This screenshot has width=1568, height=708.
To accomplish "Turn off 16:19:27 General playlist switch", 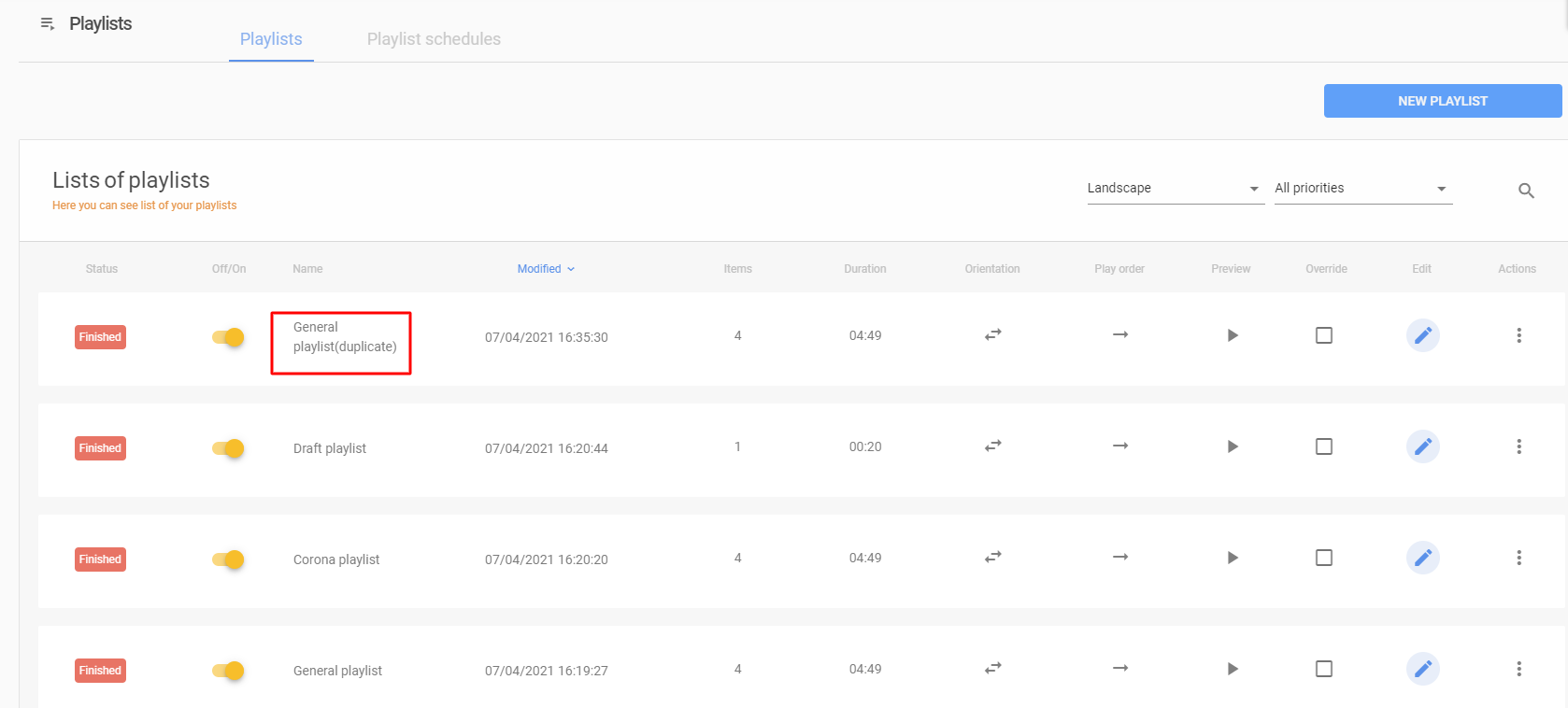I will [228, 671].
